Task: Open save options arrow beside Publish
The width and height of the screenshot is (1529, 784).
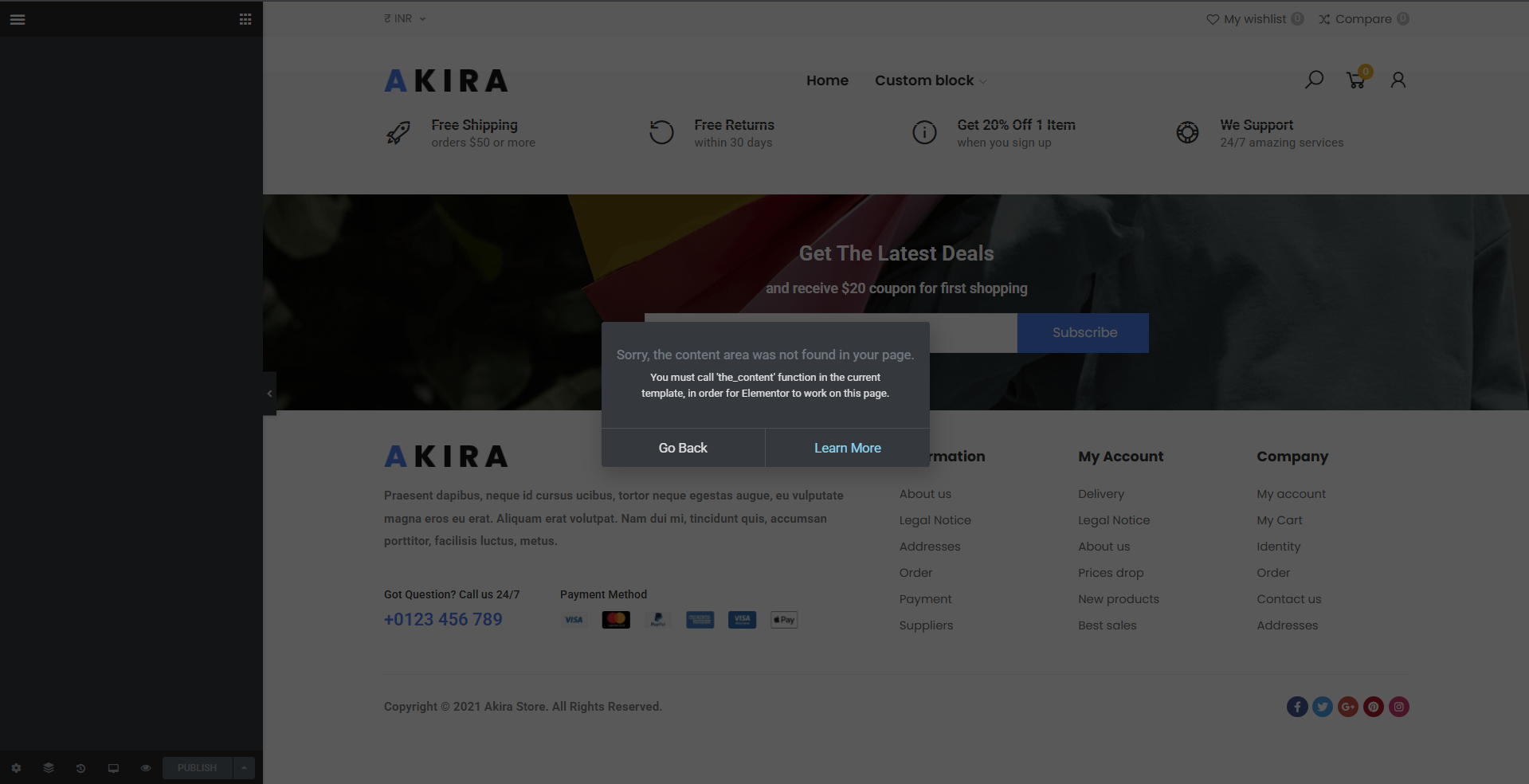Action: tap(244, 768)
